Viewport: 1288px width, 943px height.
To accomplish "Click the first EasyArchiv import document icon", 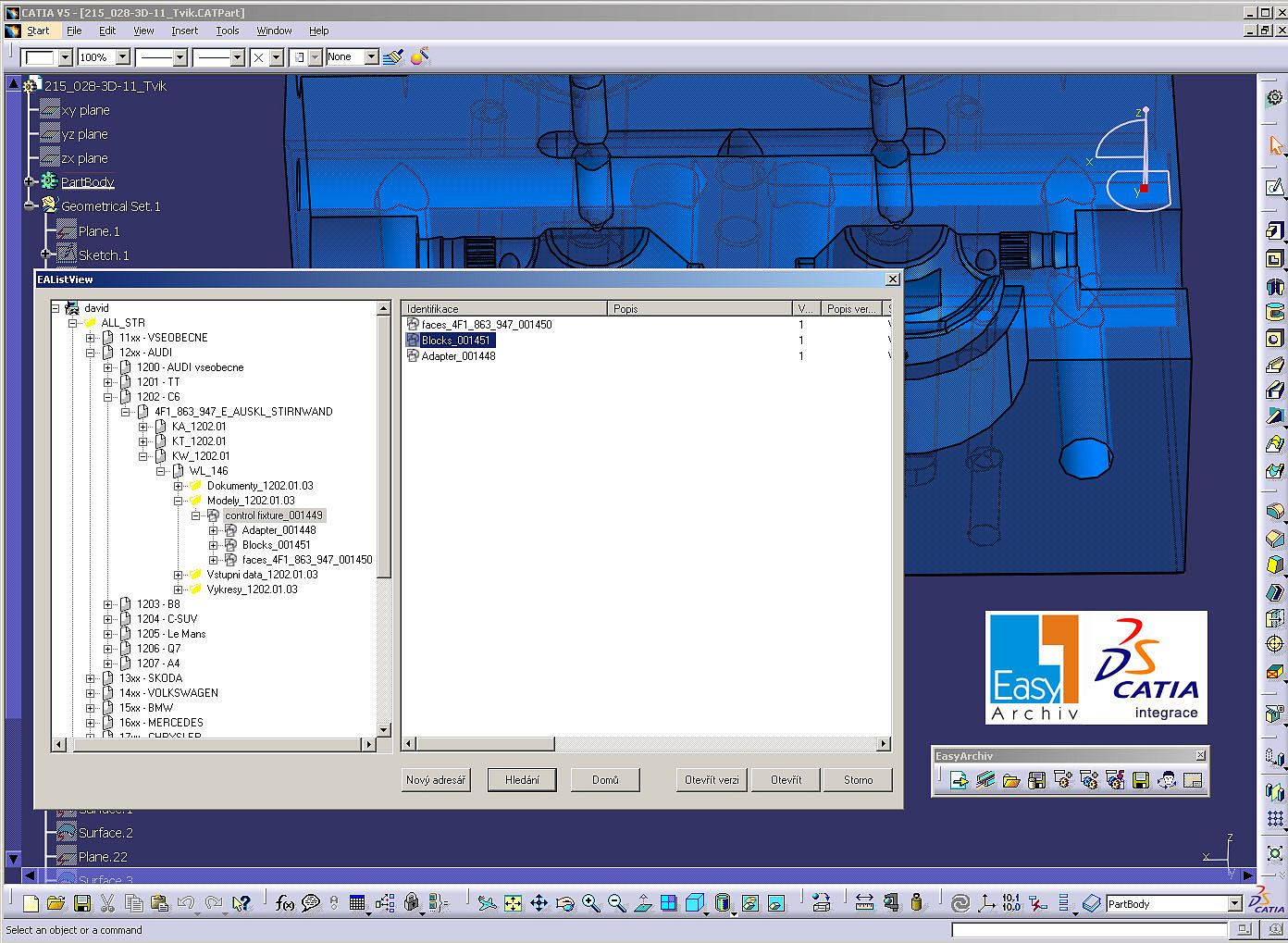I will click(x=960, y=780).
